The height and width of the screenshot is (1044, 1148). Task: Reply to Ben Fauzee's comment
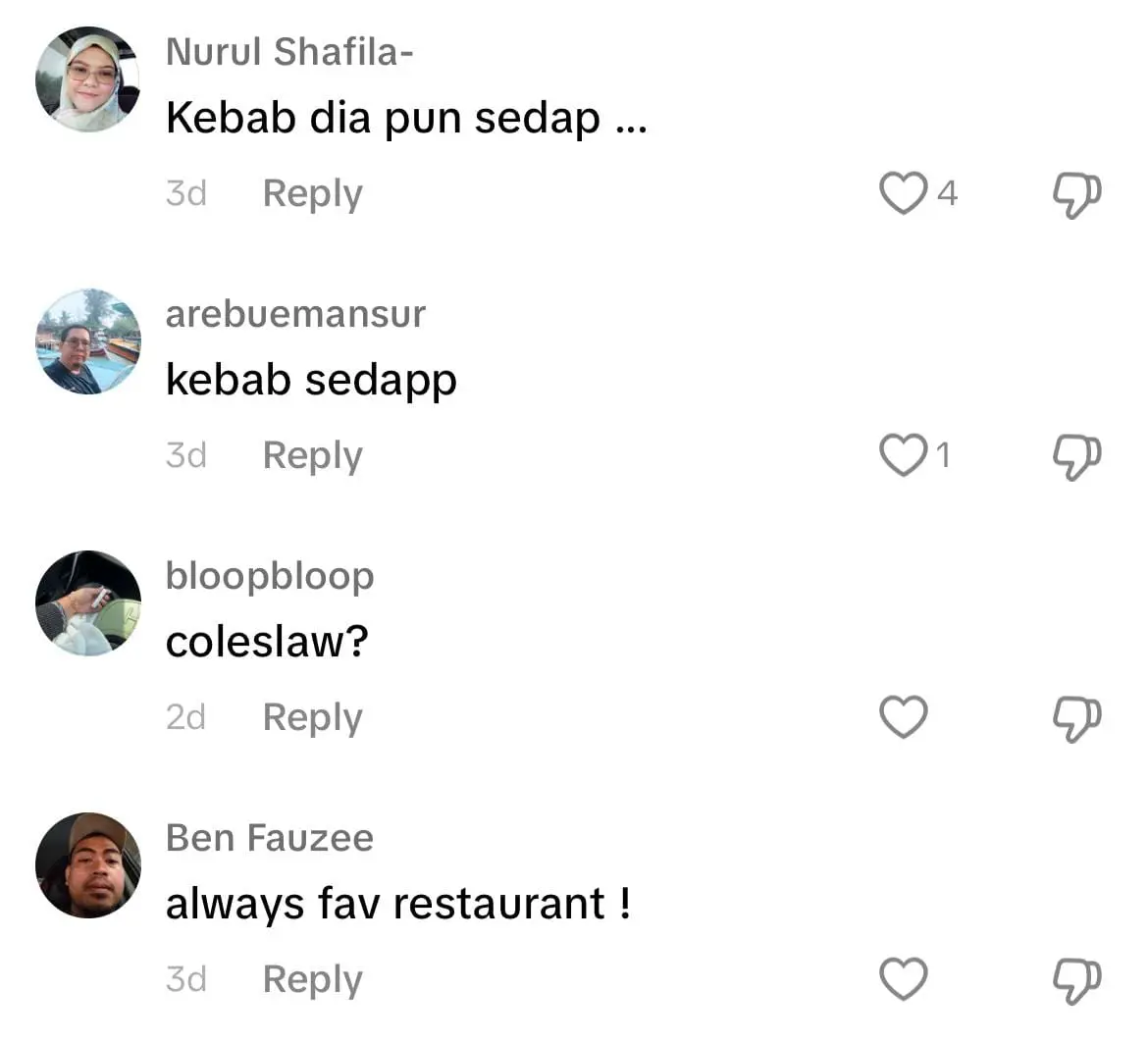312,979
